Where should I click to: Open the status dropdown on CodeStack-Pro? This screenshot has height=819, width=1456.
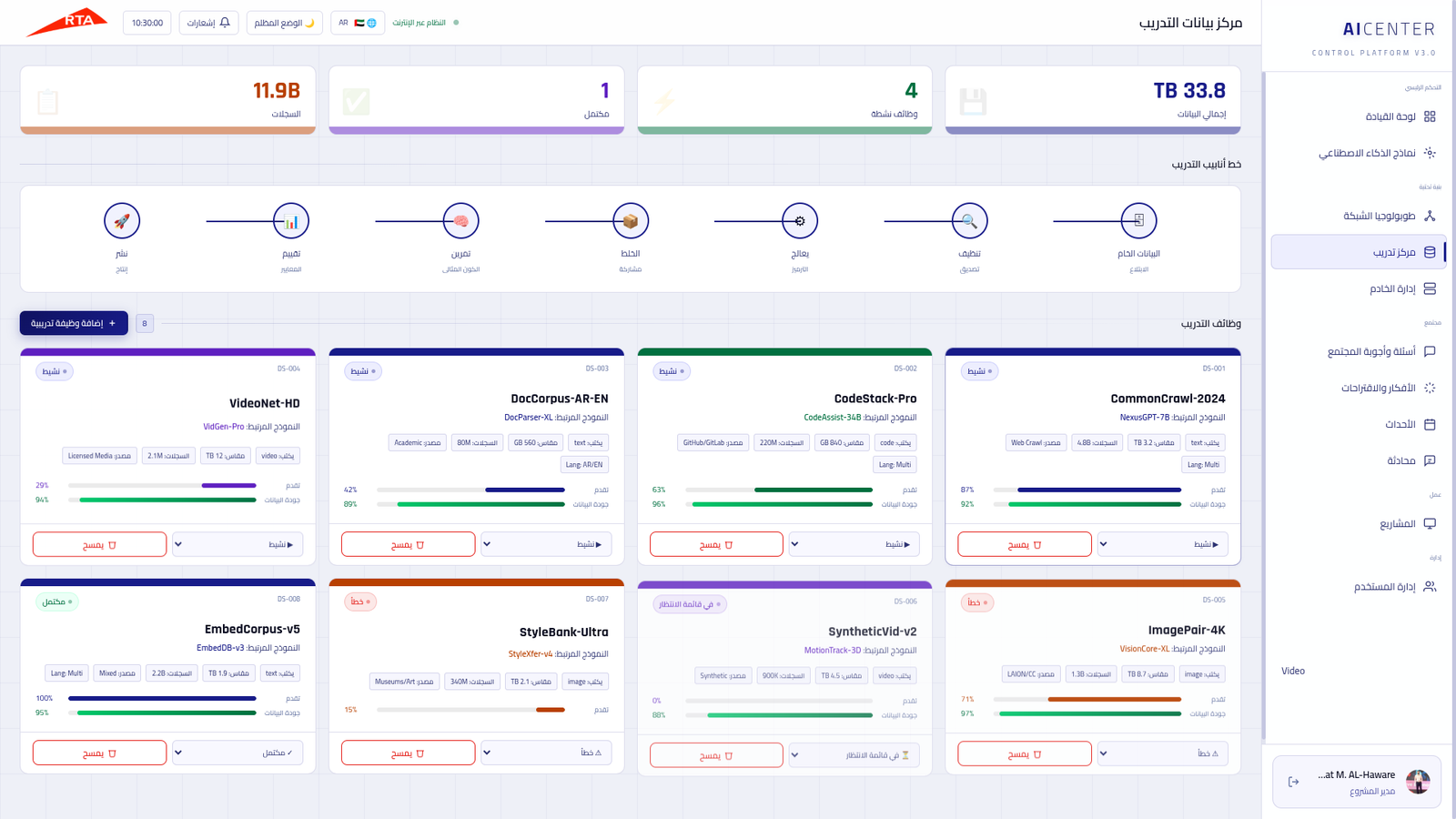(x=854, y=544)
